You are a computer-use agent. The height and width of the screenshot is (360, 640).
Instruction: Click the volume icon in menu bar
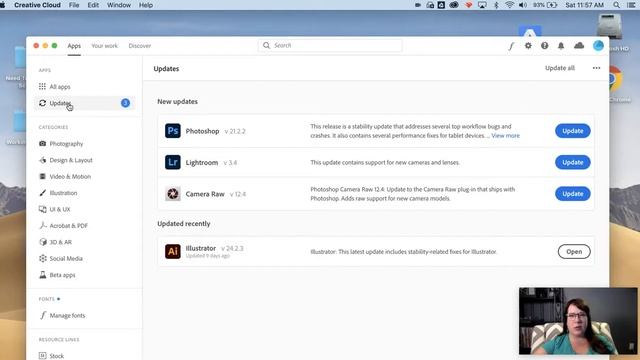(x=522, y=5)
